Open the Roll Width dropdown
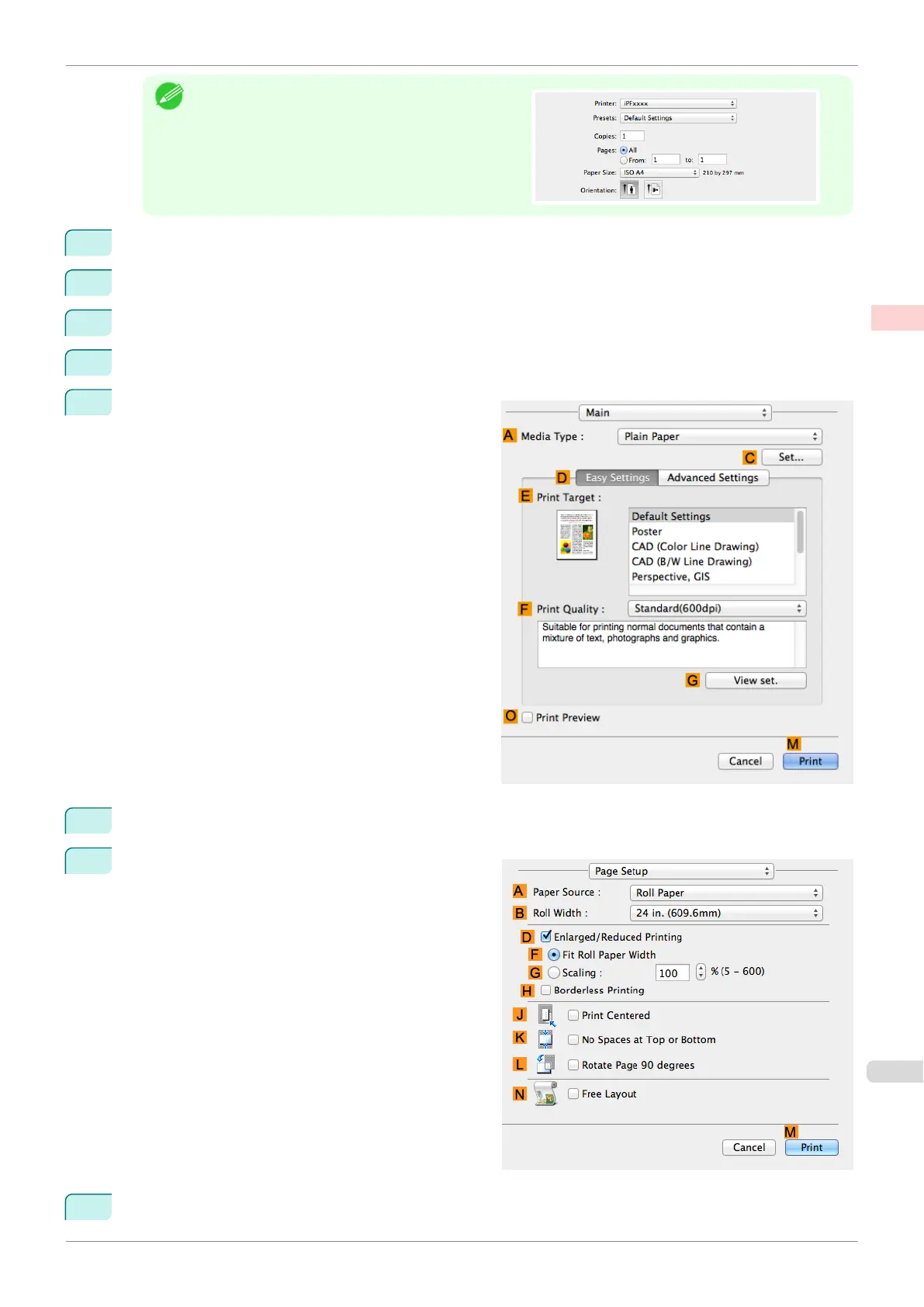 [726, 913]
